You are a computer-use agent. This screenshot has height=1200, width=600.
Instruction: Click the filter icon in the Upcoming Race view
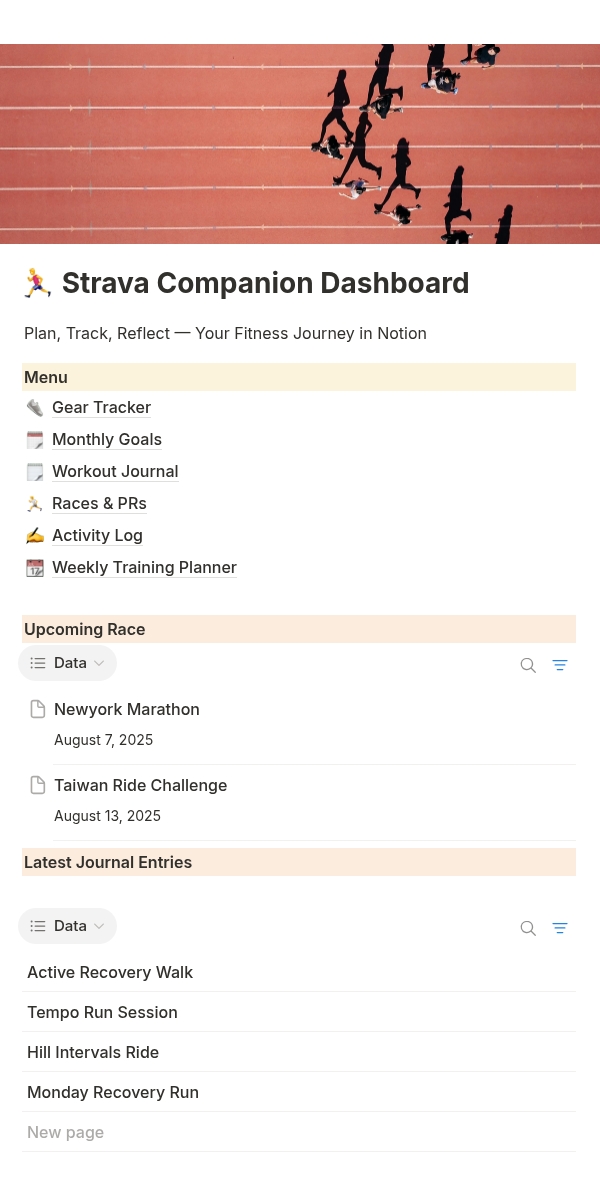(560, 665)
